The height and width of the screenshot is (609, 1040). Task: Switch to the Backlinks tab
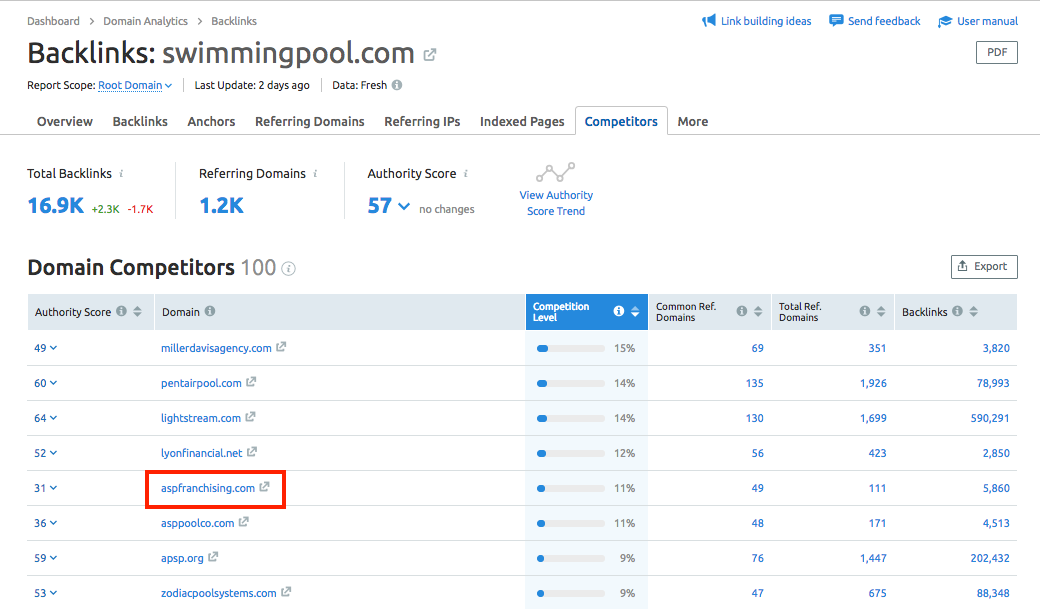pos(140,121)
